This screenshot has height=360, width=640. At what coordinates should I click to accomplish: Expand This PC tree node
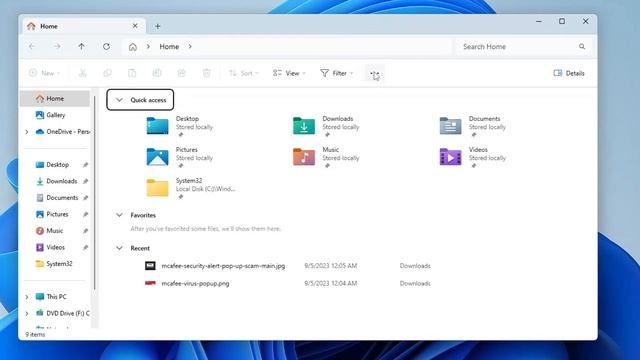[27, 297]
